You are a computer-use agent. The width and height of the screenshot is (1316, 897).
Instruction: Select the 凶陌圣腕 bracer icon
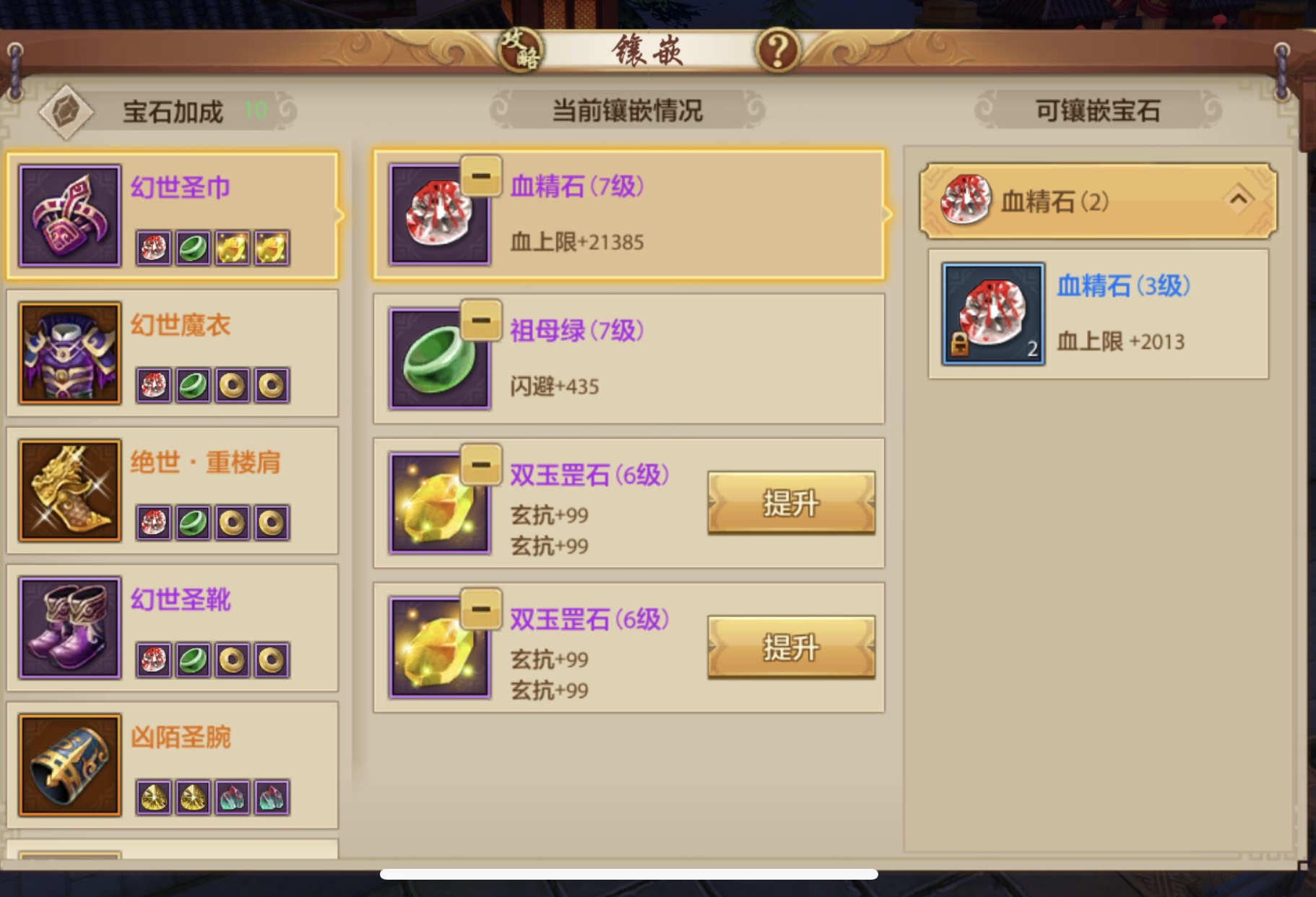[x=70, y=765]
